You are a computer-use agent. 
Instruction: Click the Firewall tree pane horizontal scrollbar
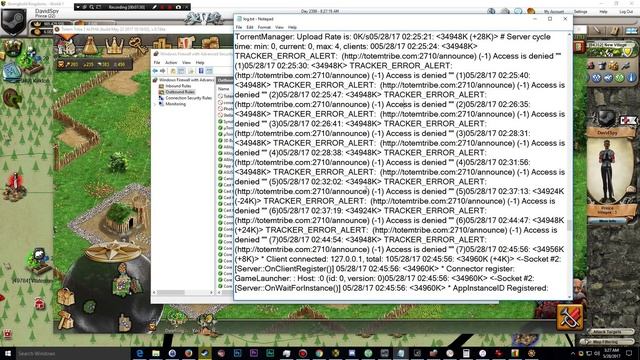click(183, 293)
